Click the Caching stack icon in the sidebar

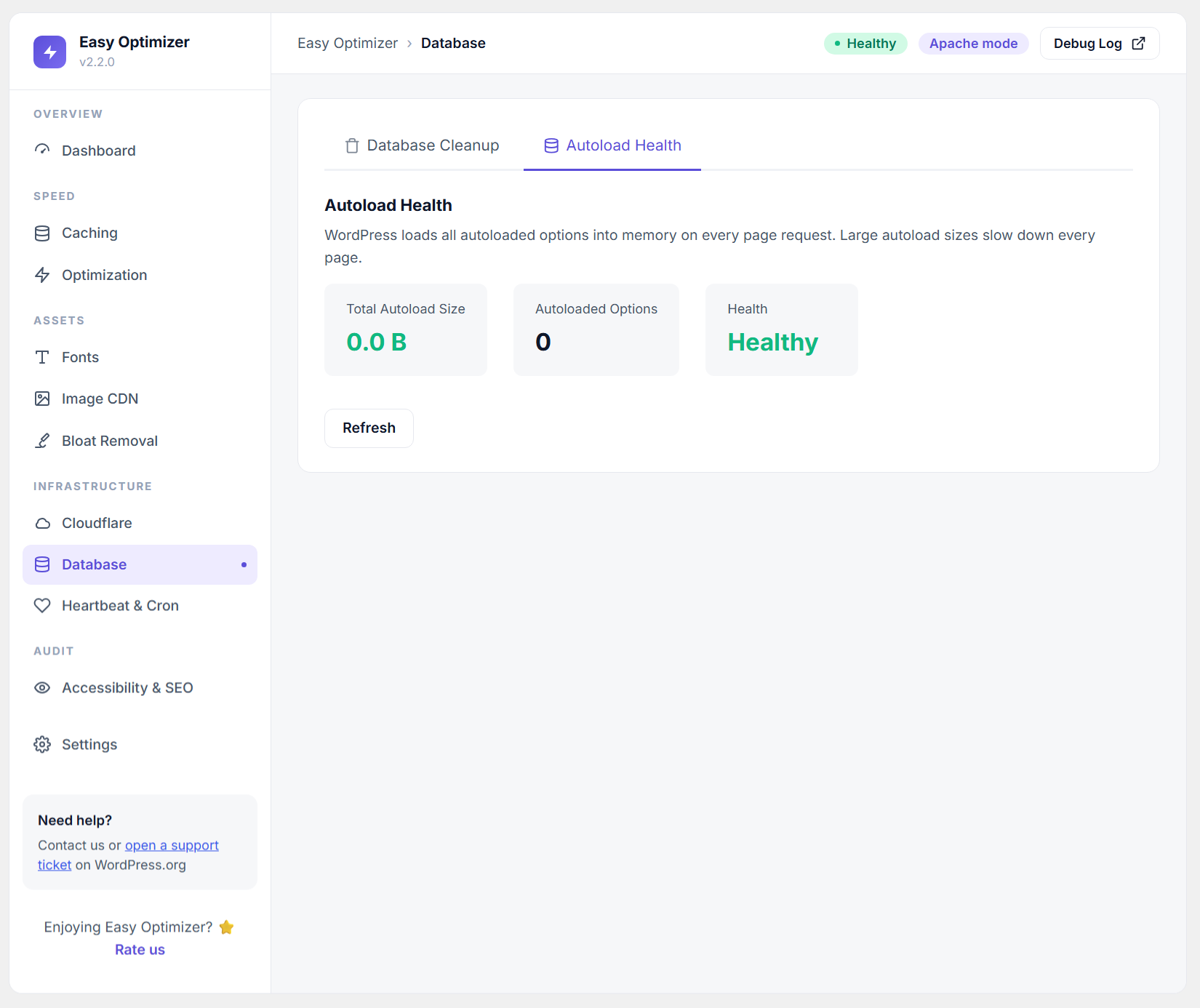click(42, 233)
